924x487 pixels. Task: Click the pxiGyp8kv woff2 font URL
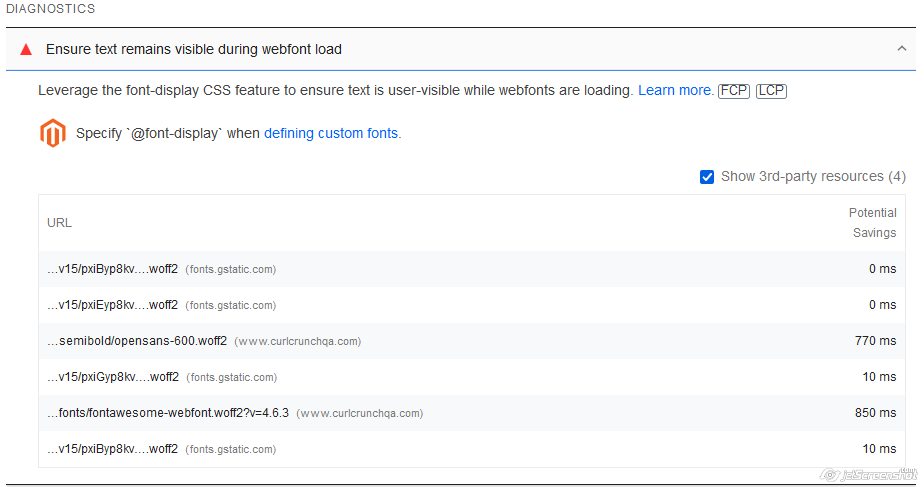click(x=113, y=377)
